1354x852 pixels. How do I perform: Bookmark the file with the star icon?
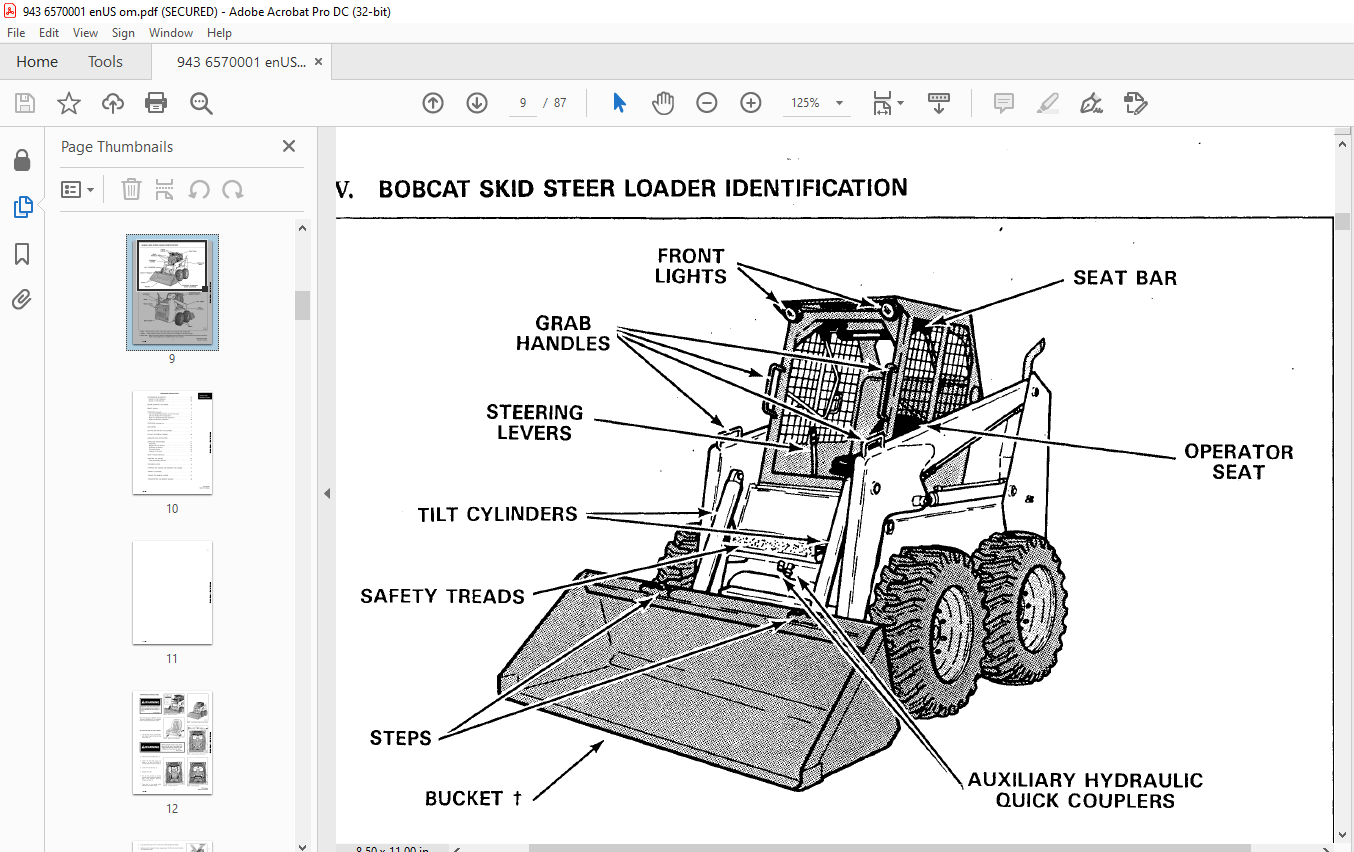click(68, 103)
